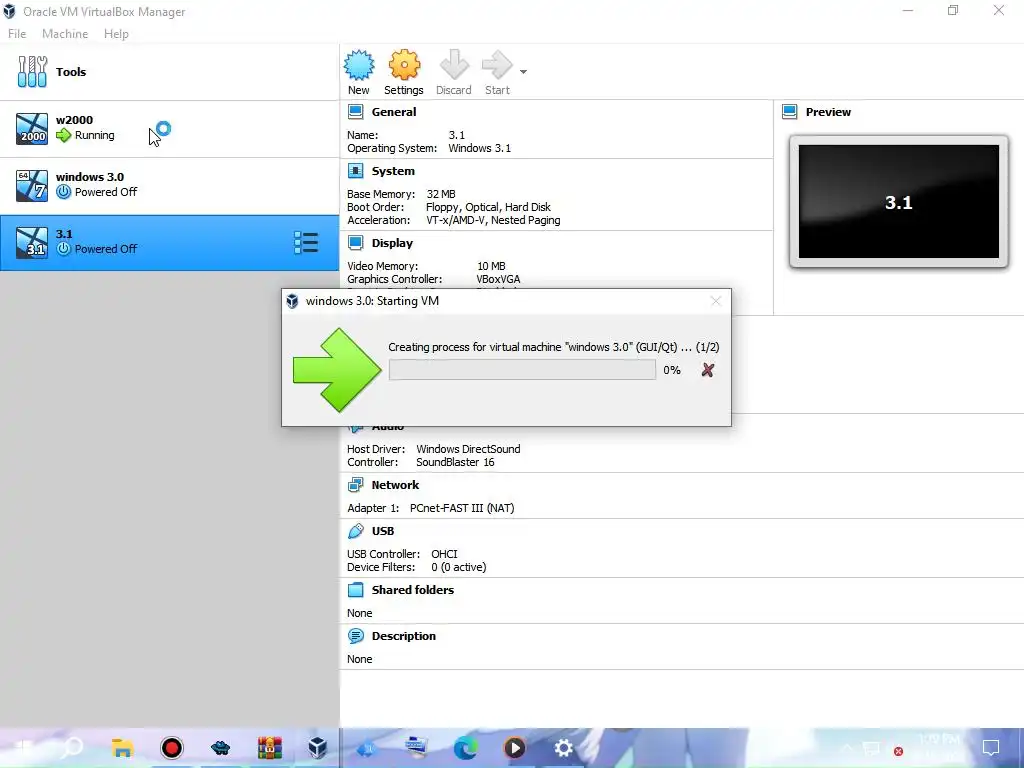This screenshot has height=768, width=1024.
Task: Click the '10 MB' video memory value
Action: tap(491, 266)
